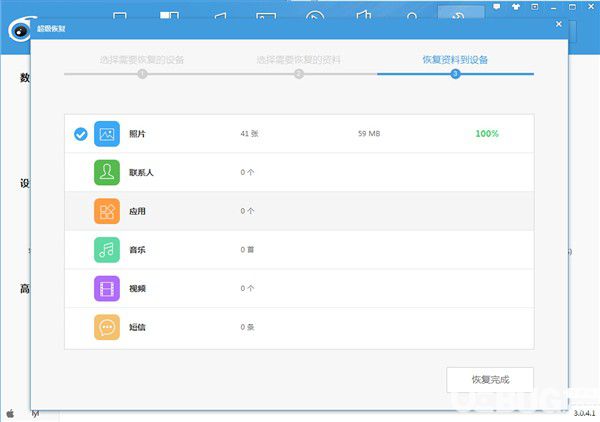Click the 恢复完成 button
This screenshot has width=600, height=422.
[490, 380]
